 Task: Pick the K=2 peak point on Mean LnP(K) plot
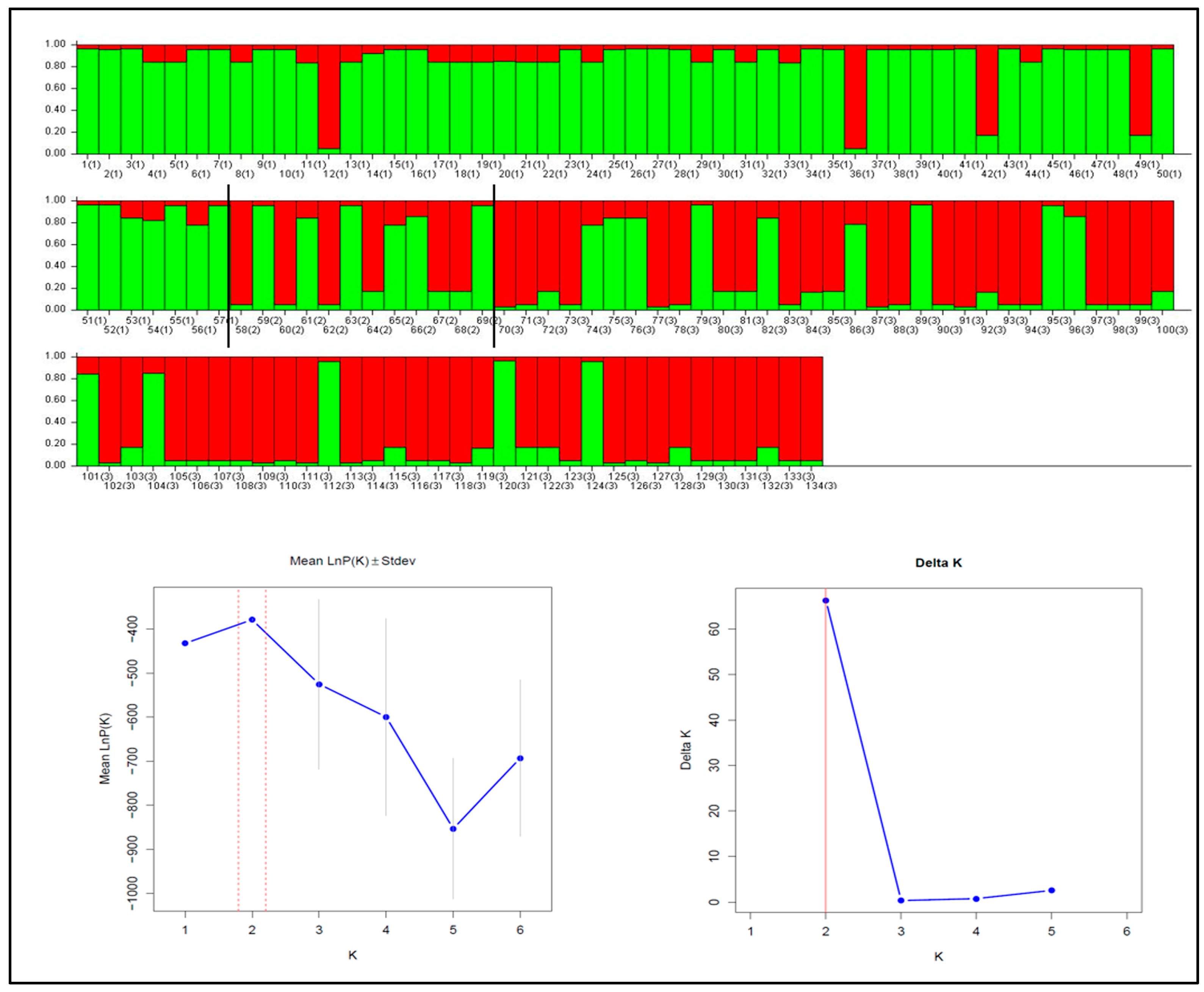coord(252,620)
